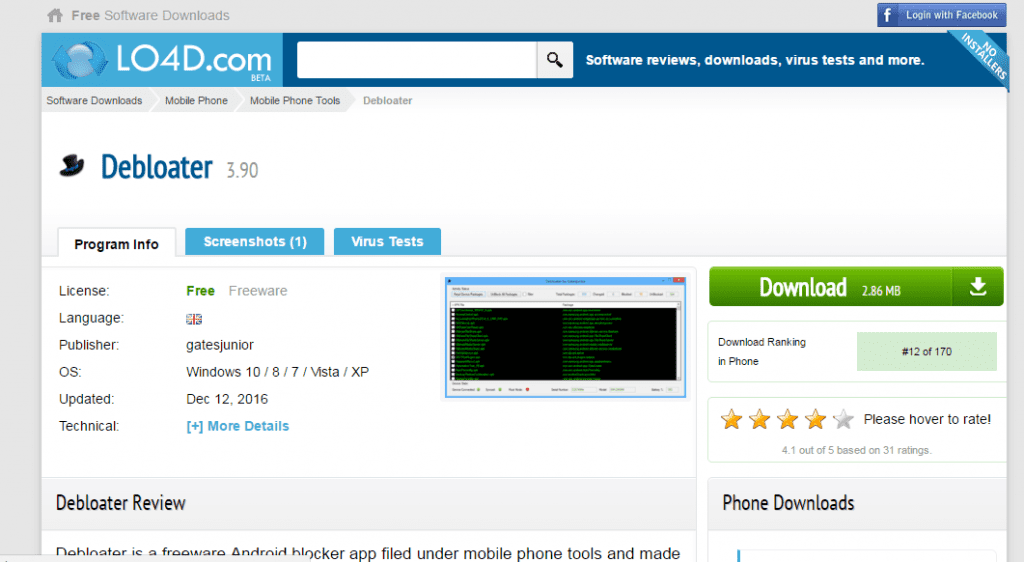Click the header tagline about software reviews

[755, 60]
